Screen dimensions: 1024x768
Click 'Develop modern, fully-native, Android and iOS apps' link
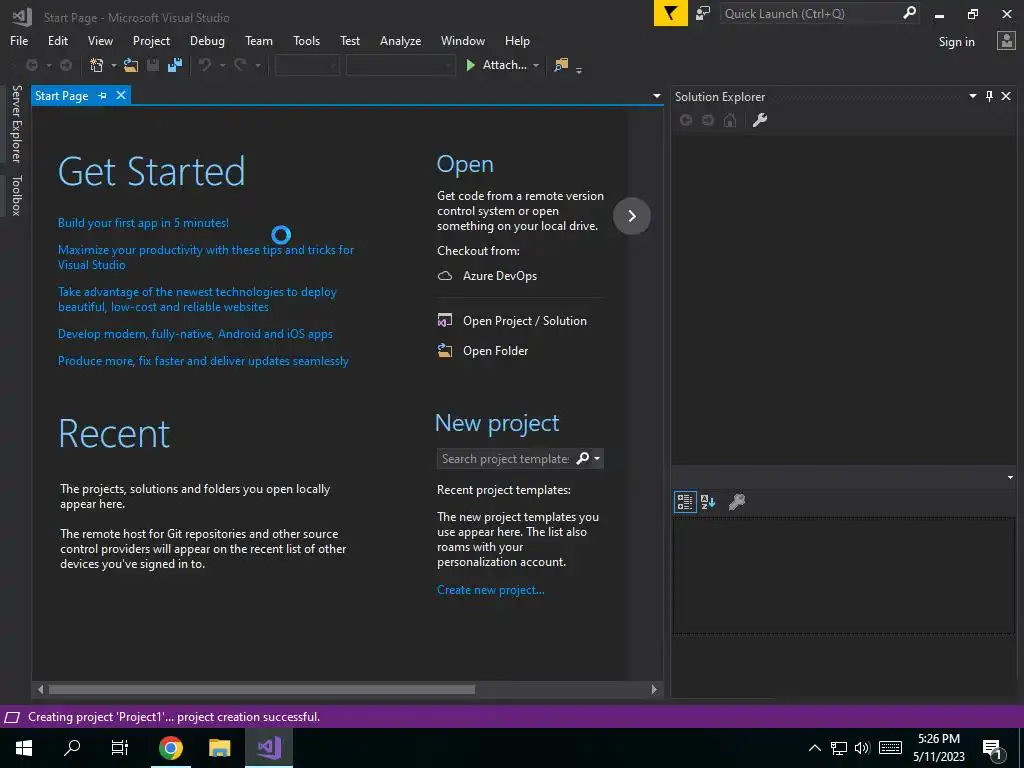tap(195, 334)
